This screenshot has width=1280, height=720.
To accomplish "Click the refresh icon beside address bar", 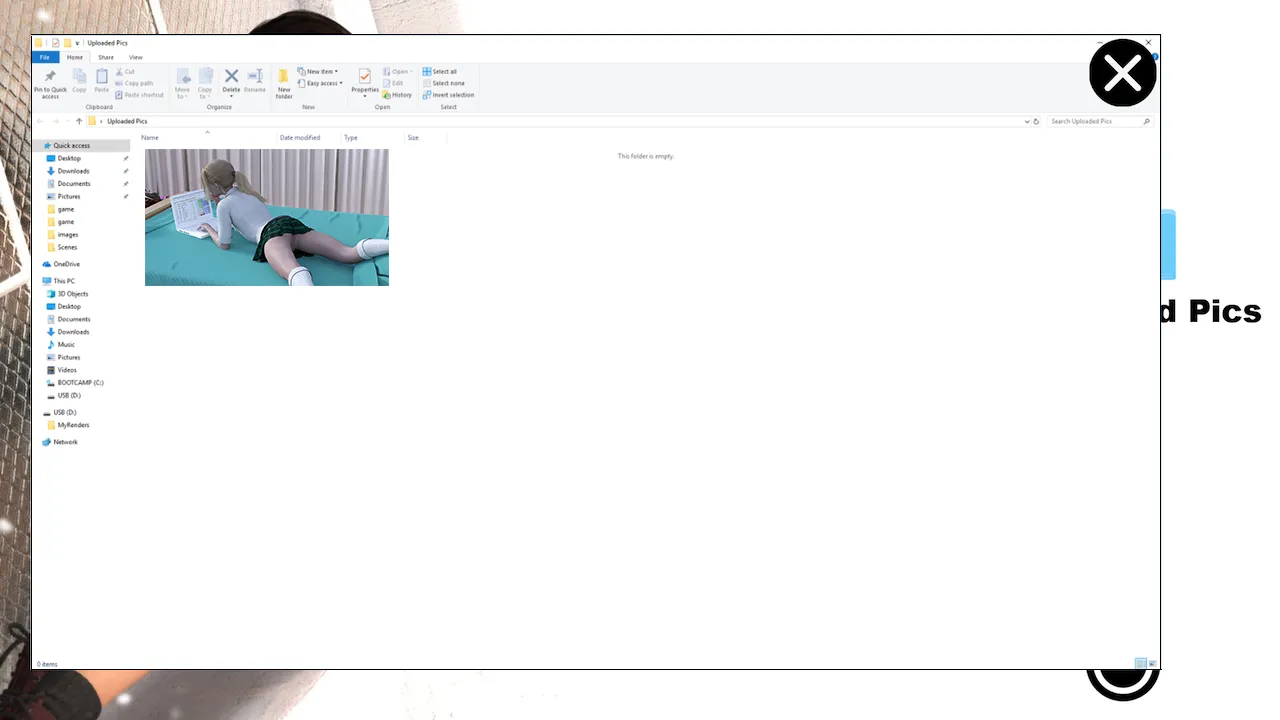I will coord(1036,121).
